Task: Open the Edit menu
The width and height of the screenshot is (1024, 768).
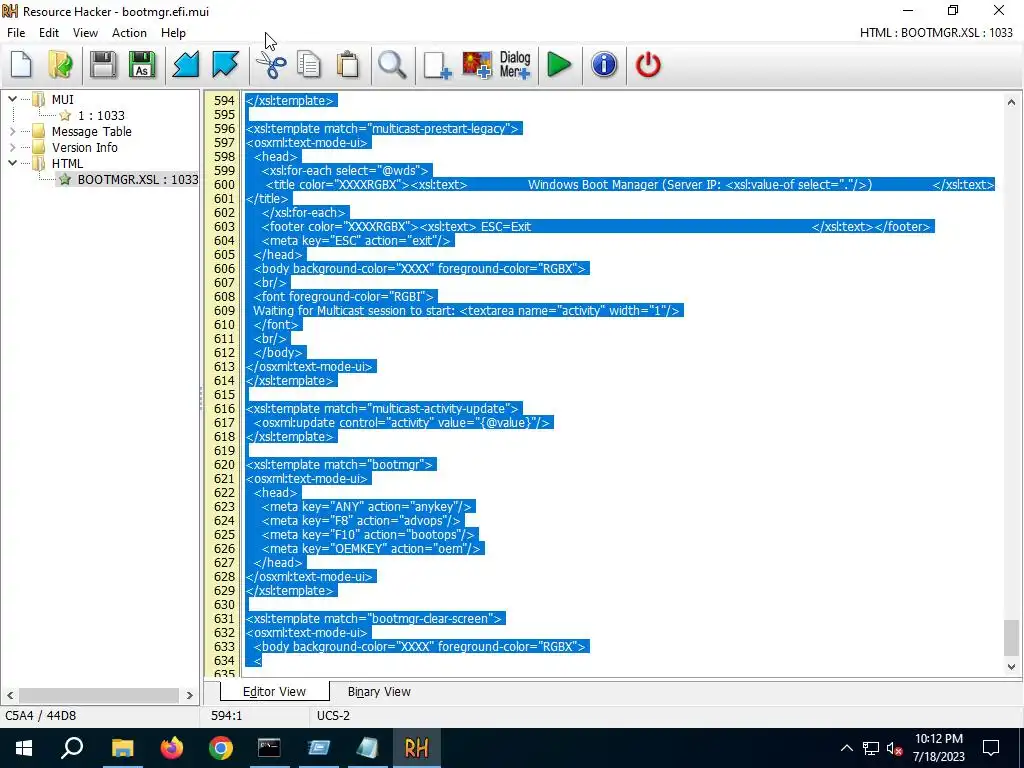Action: (49, 33)
